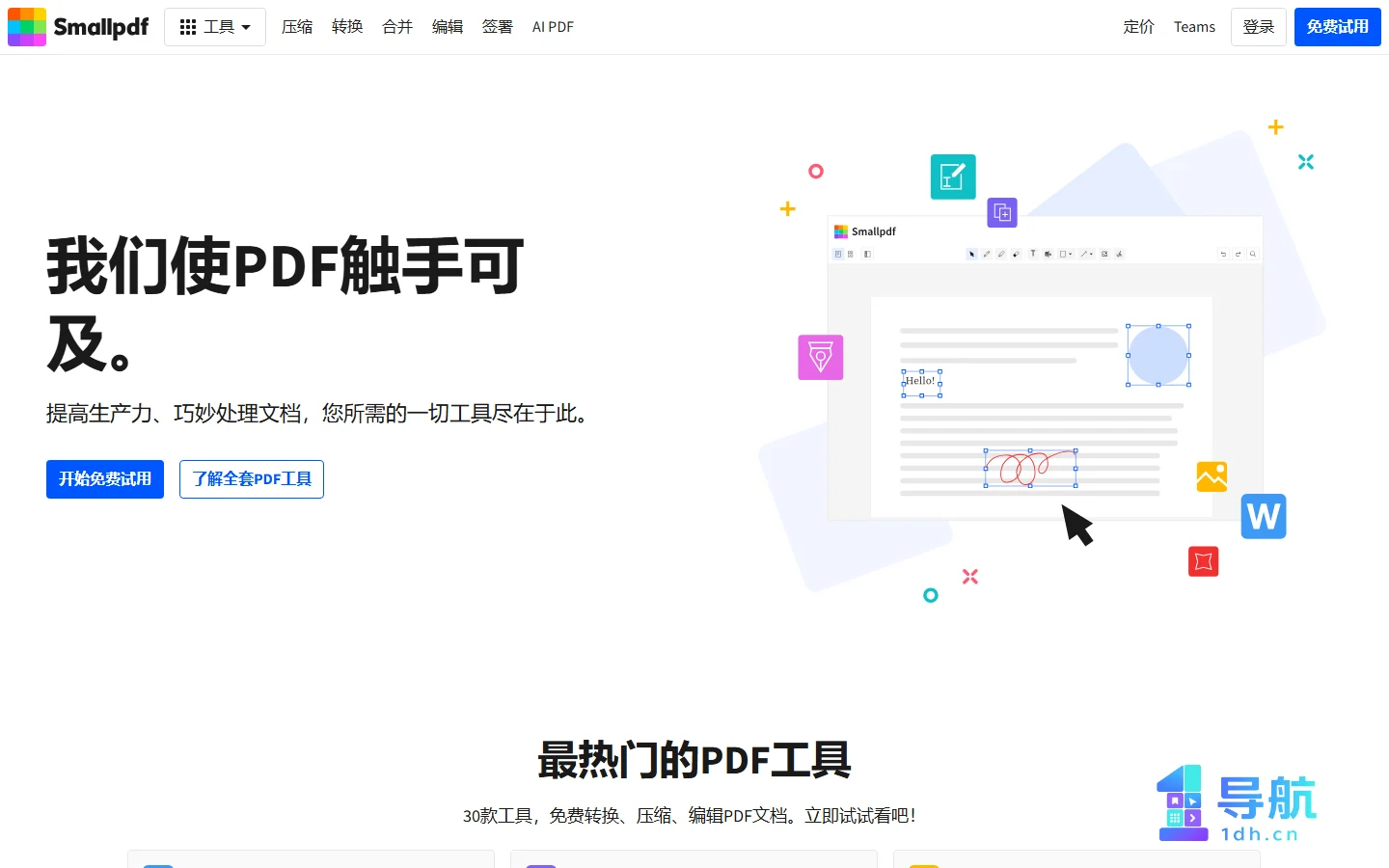Click the 1导航 1dh.cn logo
This screenshot has height=868, width=1389.
1237,804
